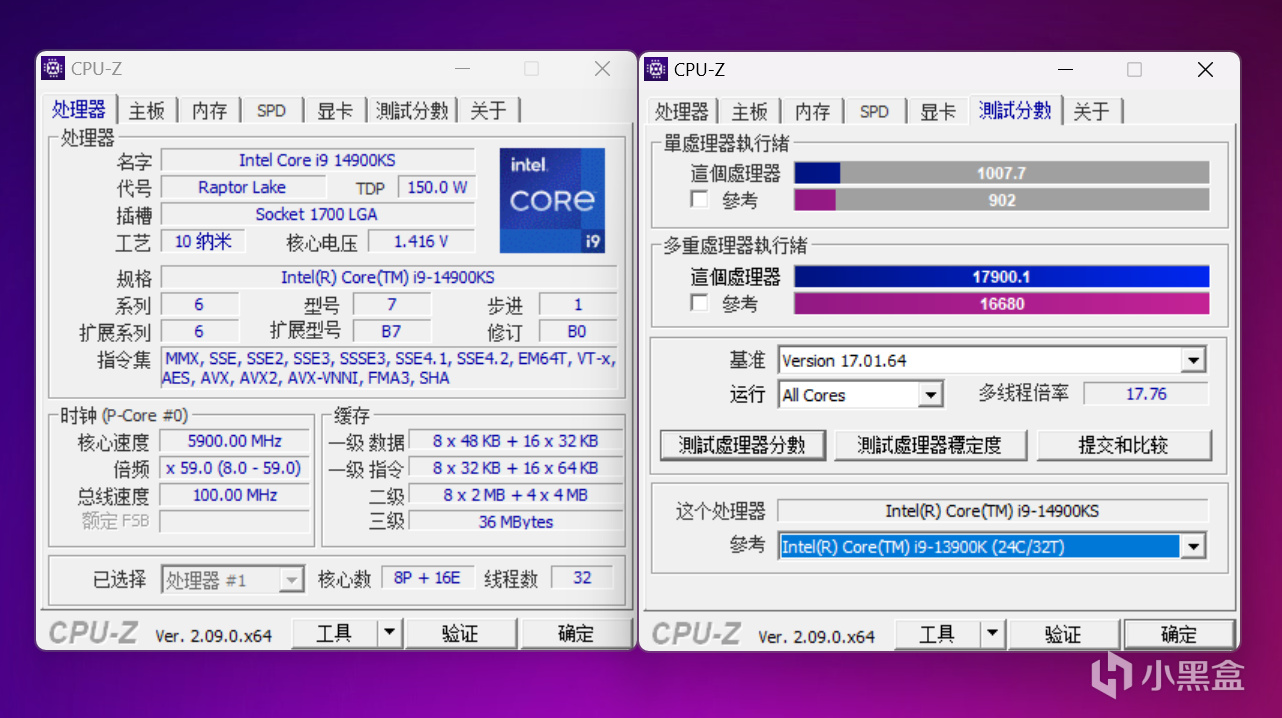Click the 插槽 Socket 1700 LGA field
This screenshot has width=1282, height=718.
click(x=317, y=214)
